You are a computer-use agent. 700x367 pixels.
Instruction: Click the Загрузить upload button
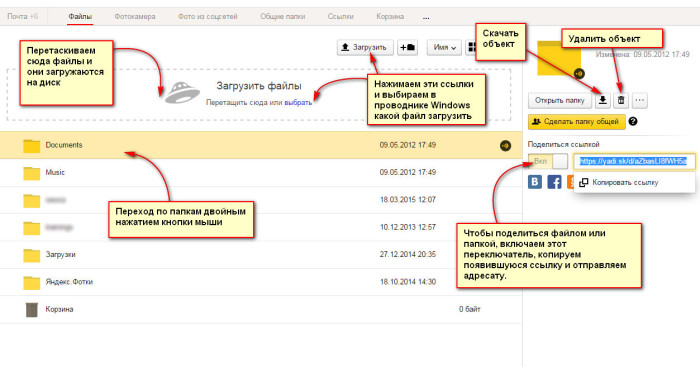point(365,47)
